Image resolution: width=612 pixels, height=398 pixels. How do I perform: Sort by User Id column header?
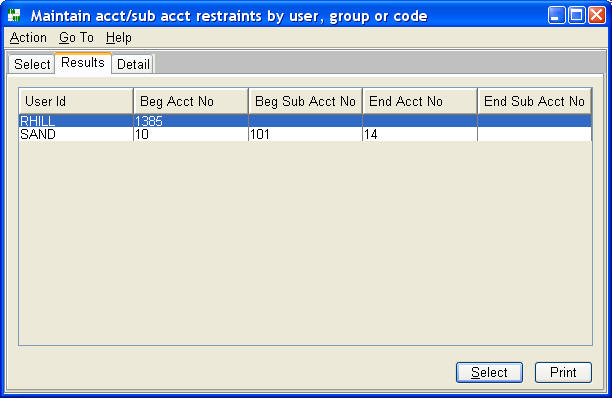pos(76,101)
